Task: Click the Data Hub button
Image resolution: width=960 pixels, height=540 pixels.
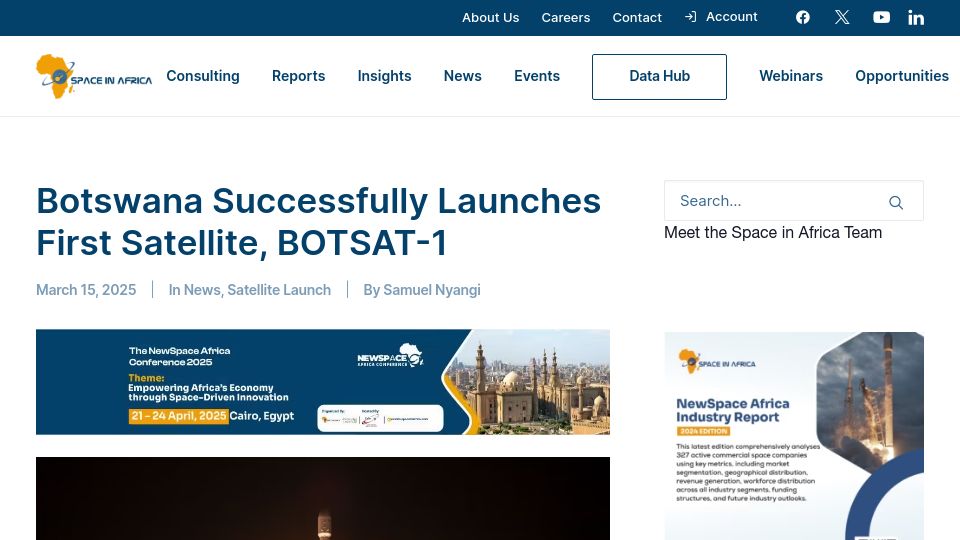Action: point(659,77)
